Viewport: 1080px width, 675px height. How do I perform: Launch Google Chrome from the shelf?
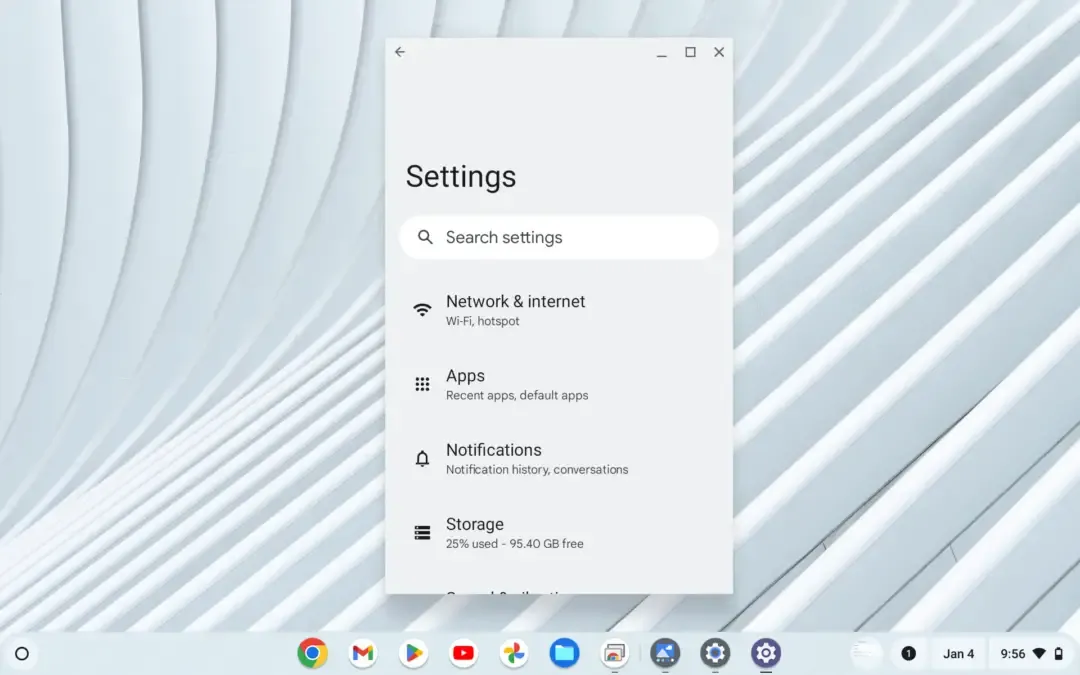pyautogui.click(x=313, y=653)
